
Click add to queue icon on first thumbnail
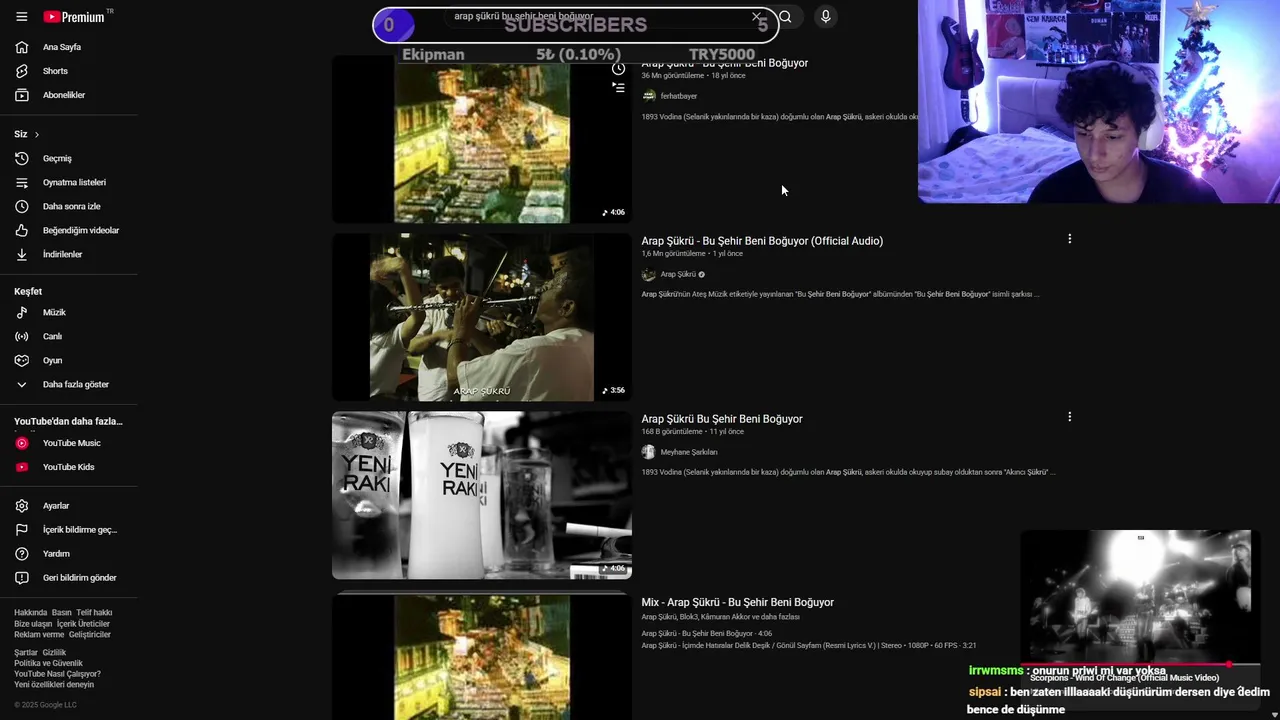click(x=618, y=88)
